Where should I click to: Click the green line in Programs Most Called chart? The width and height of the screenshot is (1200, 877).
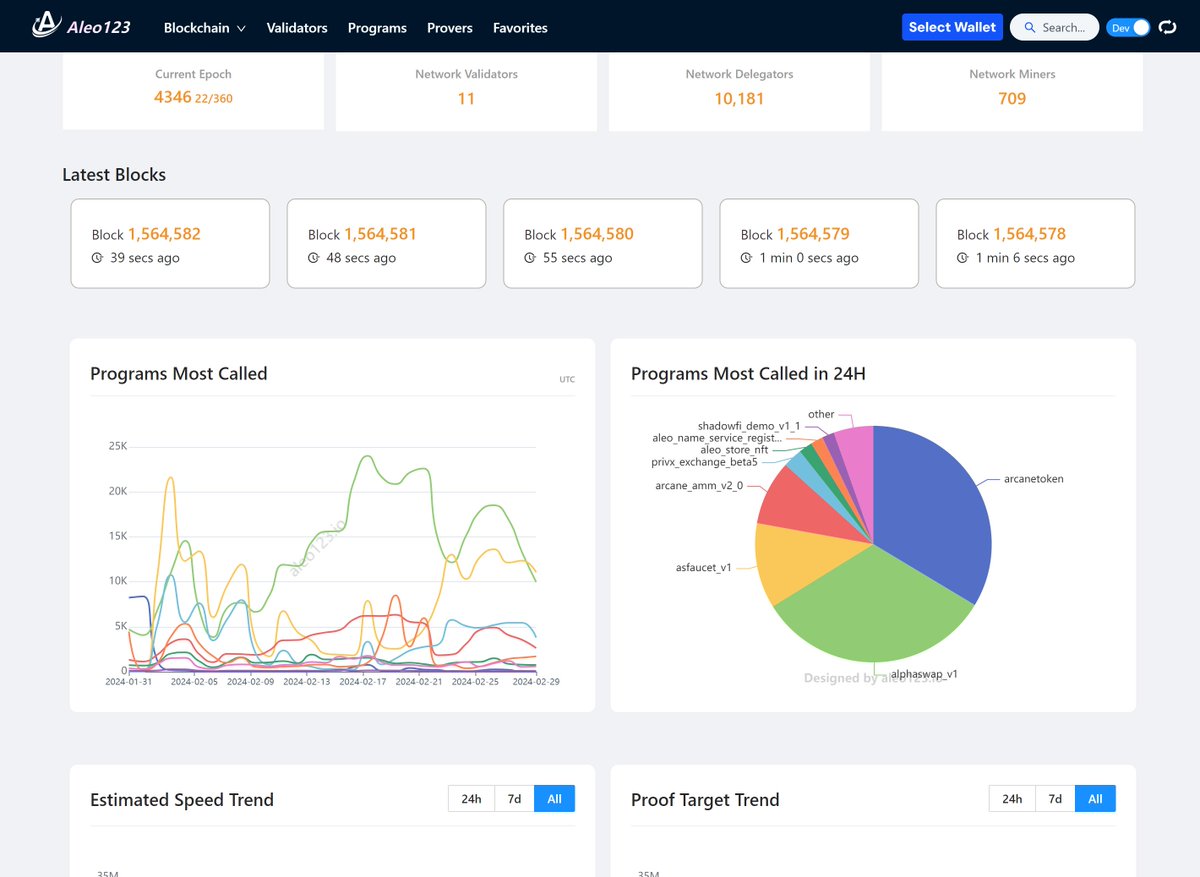tap(367, 458)
